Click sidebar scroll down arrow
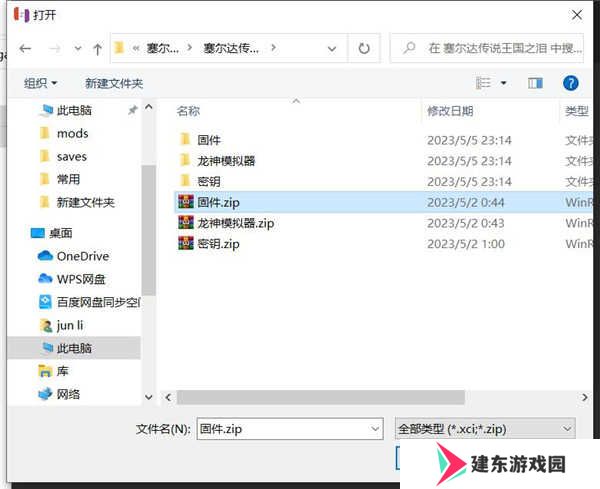Screen dimensions: 600x489 point(148,398)
